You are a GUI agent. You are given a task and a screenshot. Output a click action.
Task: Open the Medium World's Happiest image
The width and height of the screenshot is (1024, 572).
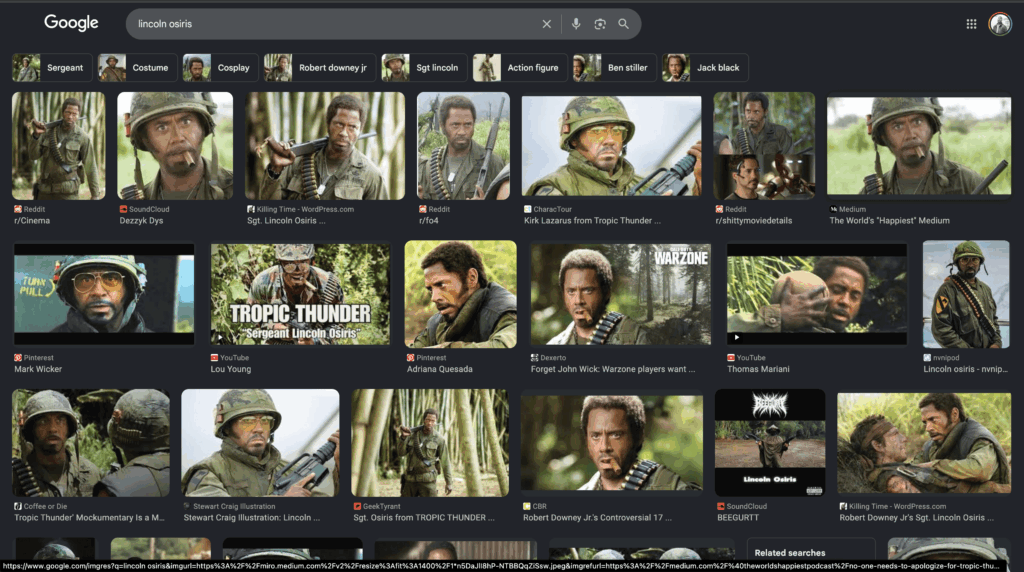coord(919,146)
